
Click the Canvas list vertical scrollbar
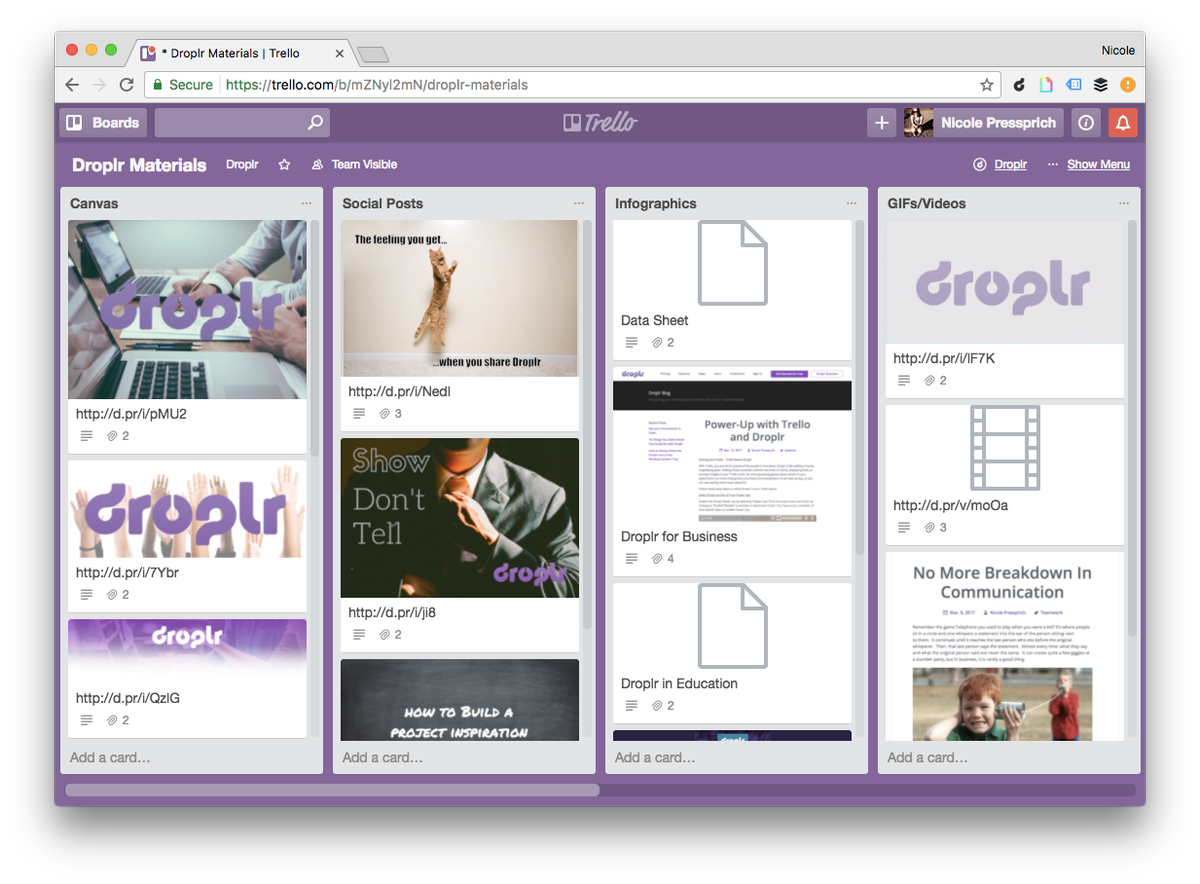pos(315,340)
